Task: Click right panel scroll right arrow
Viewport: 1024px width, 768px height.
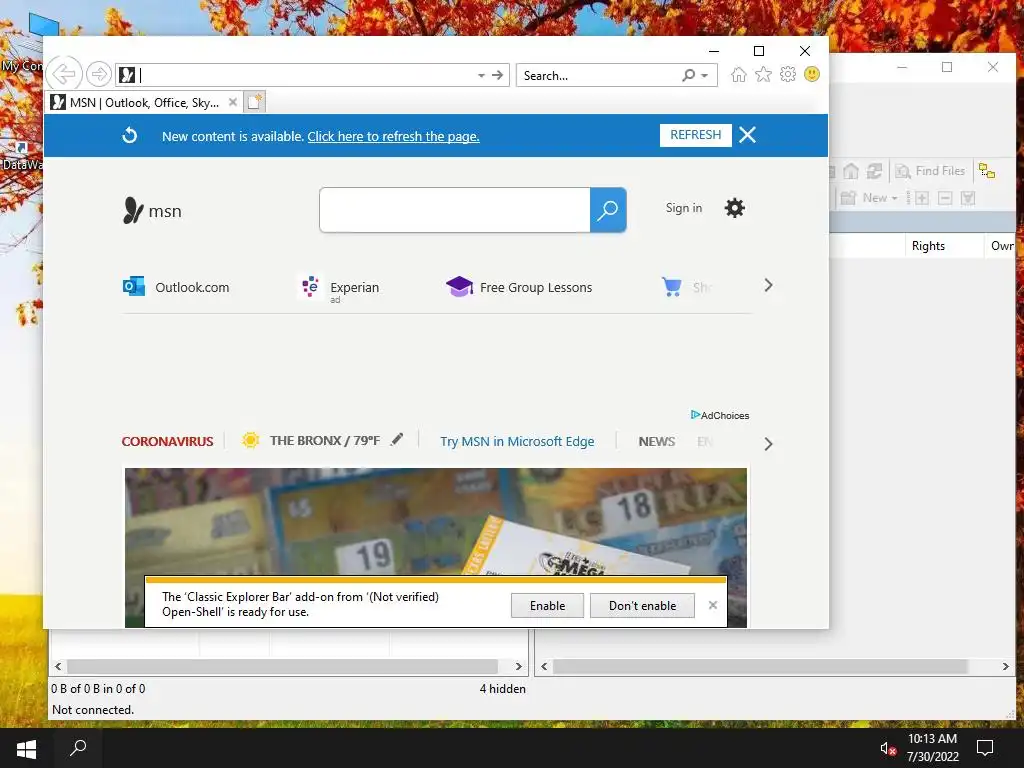Action: click(1006, 666)
